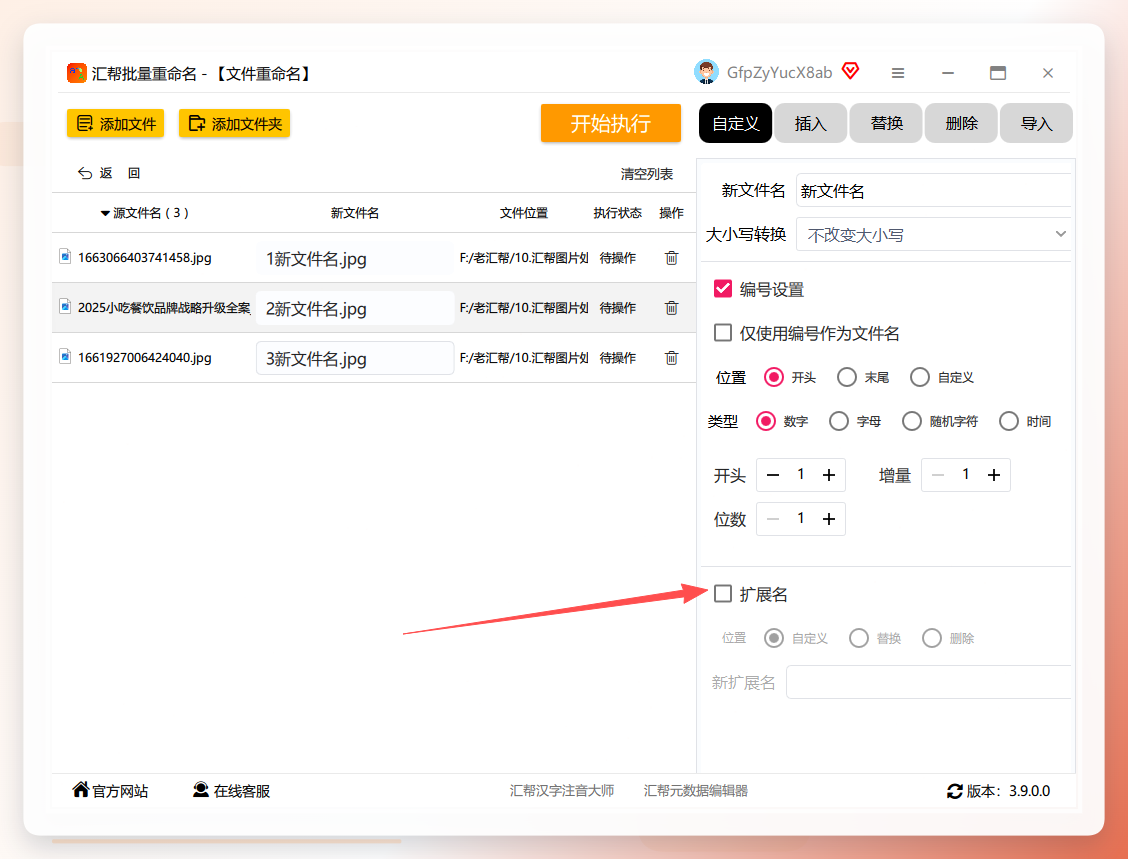
Task: Click file icon of 1663066403741458.jpg
Action: [65, 256]
